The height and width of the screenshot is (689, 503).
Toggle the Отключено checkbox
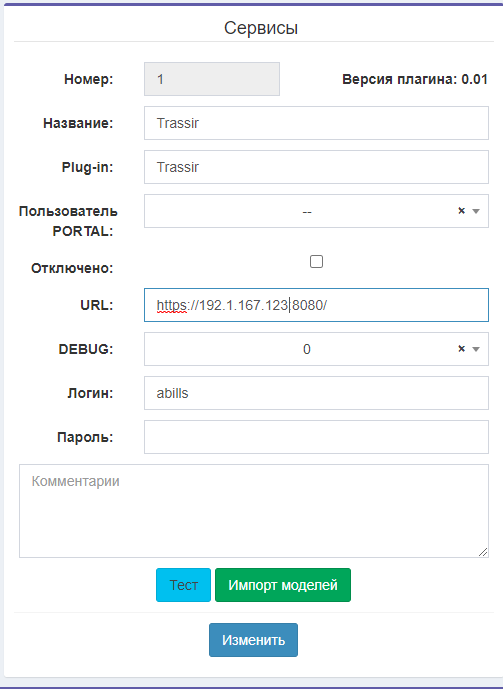[316, 261]
